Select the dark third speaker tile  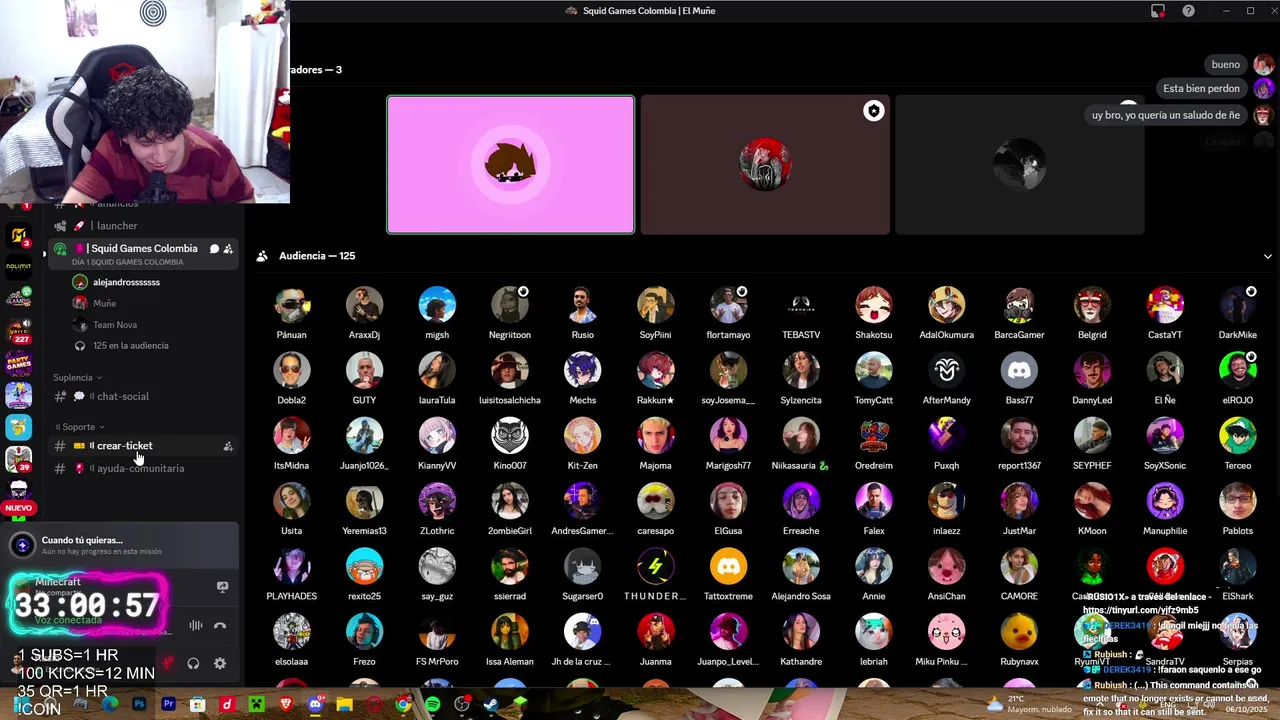pyautogui.click(x=1019, y=164)
